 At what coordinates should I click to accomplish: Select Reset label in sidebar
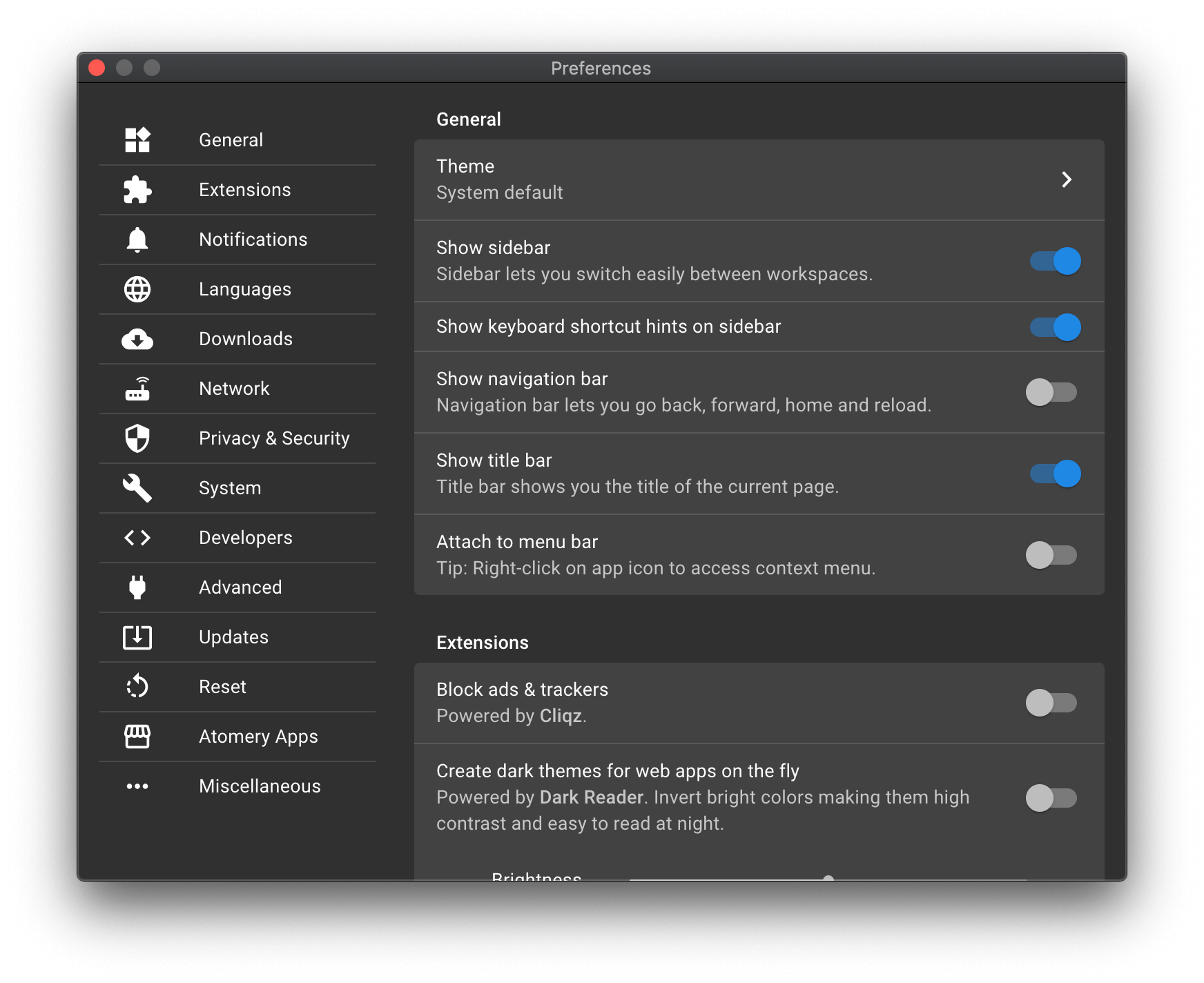[222, 687]
